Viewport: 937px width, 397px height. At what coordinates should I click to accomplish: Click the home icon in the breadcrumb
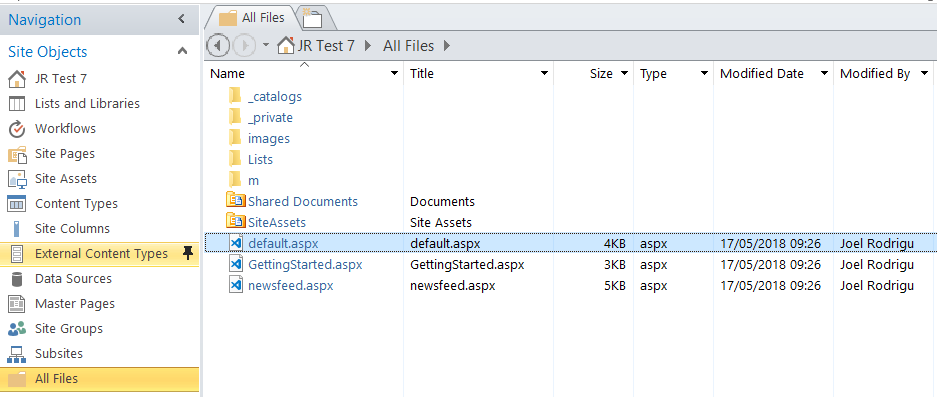pyautogui.click(x=286, y=45)
